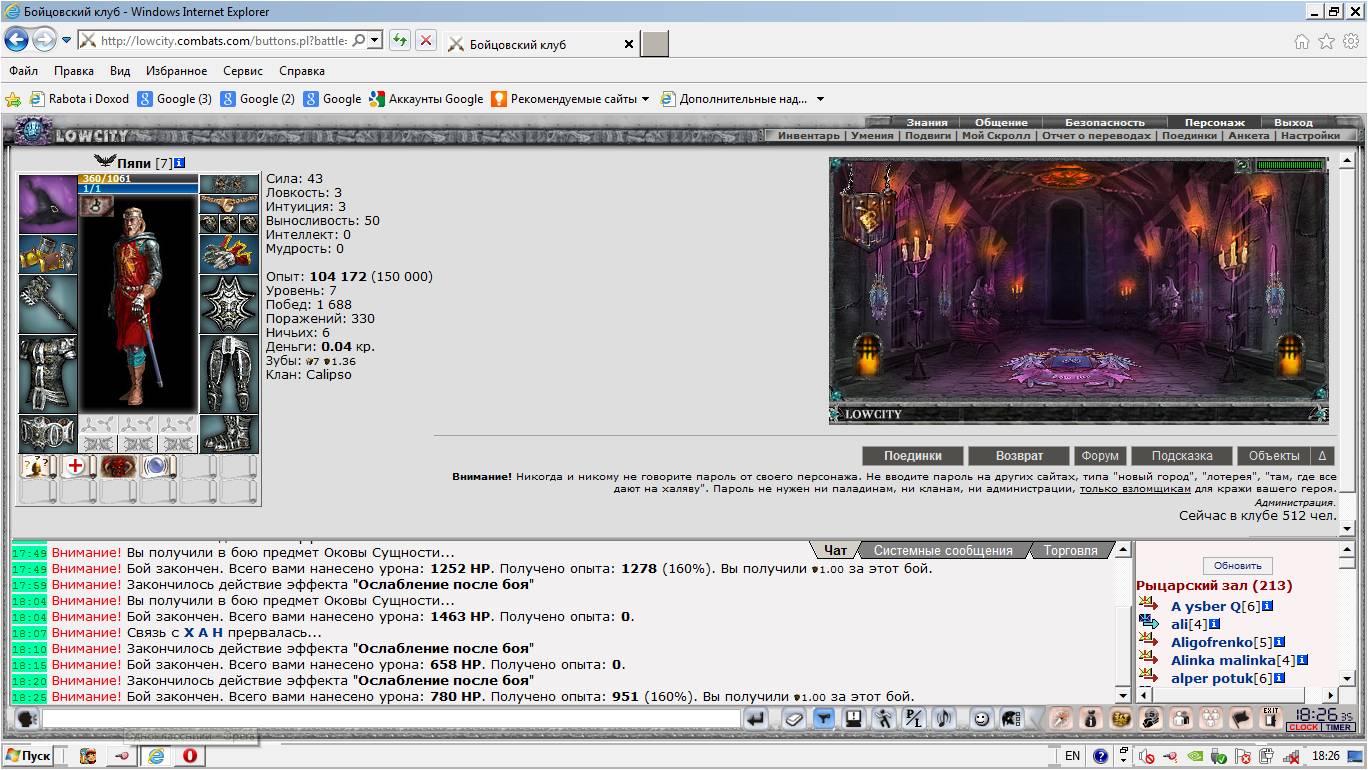Open the Rabota i Doxod favorite link
The image size is (1368, 770).
click(x=79, y=99)
